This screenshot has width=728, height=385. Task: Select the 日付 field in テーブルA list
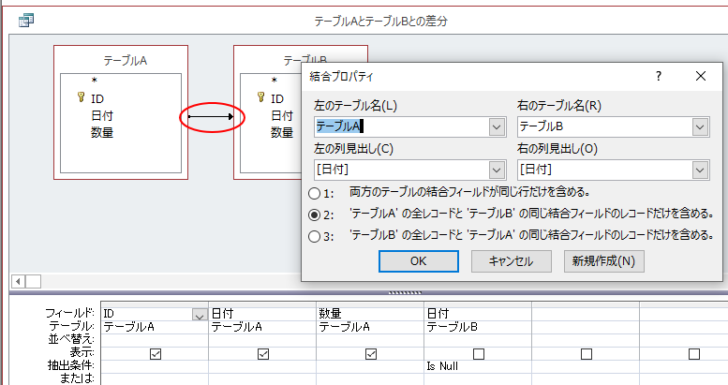click(102, 116)
